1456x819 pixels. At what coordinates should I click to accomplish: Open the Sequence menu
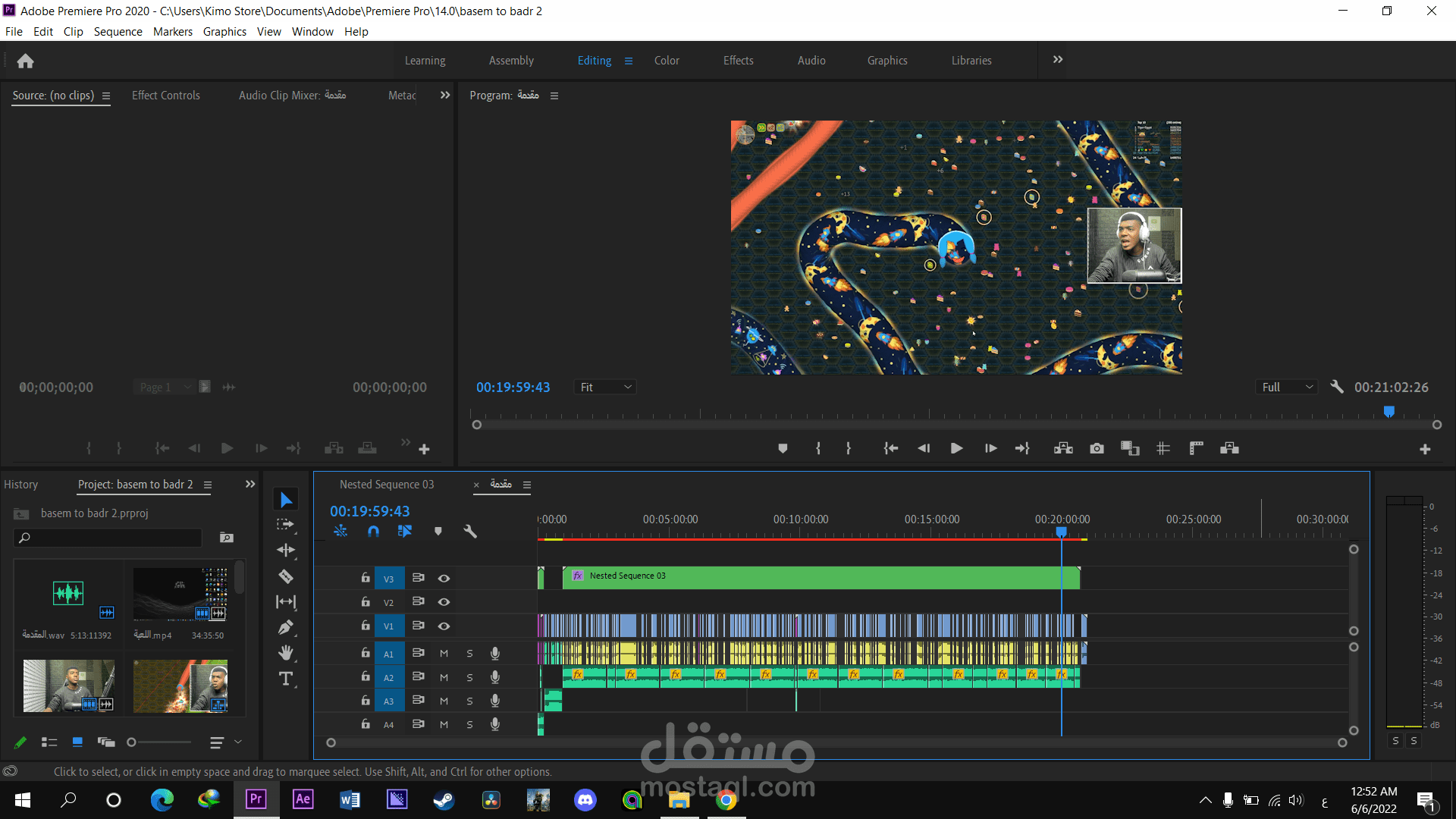point(118,32)
